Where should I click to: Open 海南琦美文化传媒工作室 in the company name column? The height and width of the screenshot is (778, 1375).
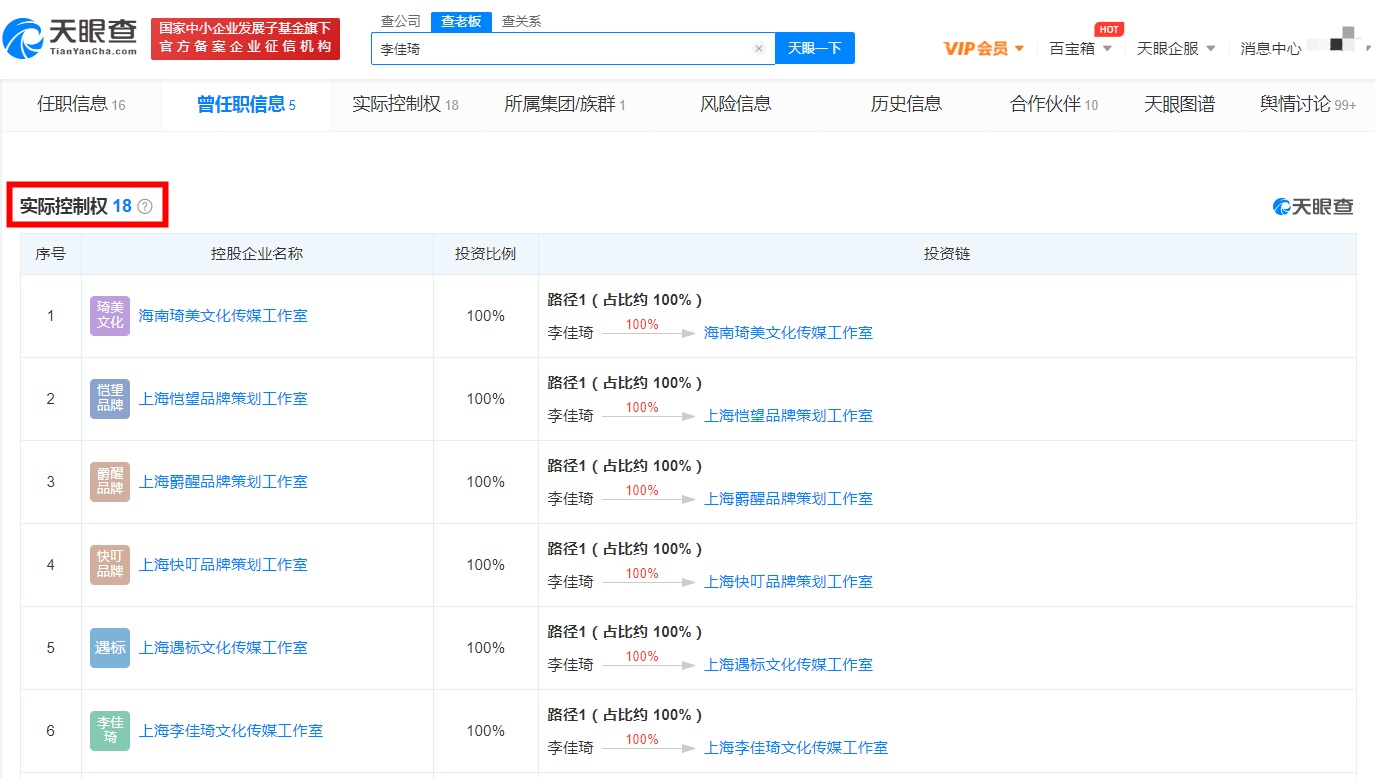(x=223, y=316)
